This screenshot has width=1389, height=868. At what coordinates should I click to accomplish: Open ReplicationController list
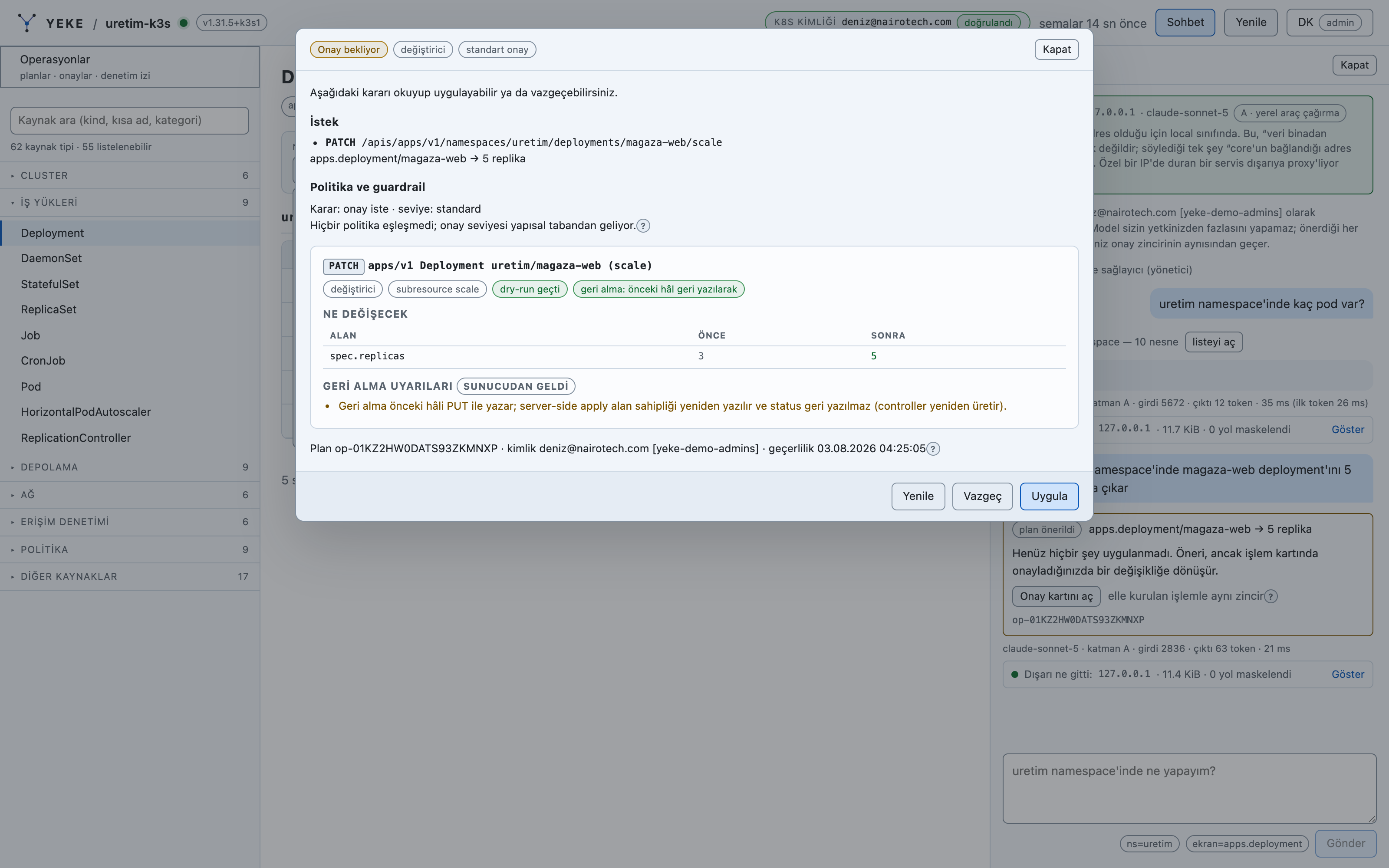point(130,437)
